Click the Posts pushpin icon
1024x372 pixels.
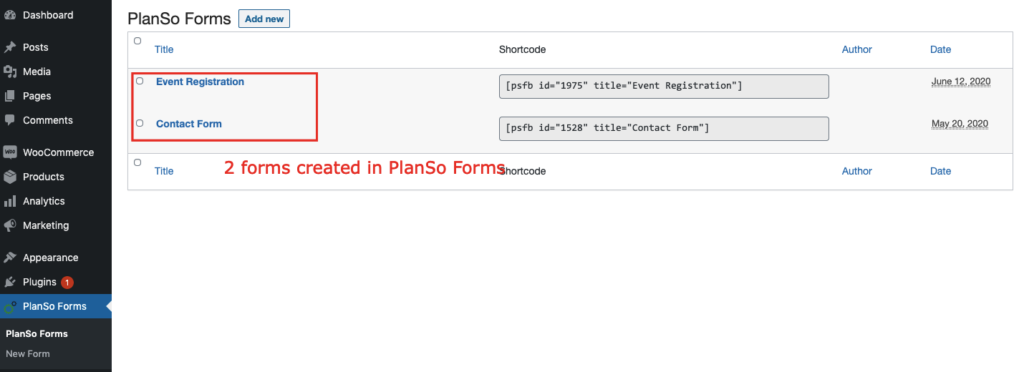(10, 48)
